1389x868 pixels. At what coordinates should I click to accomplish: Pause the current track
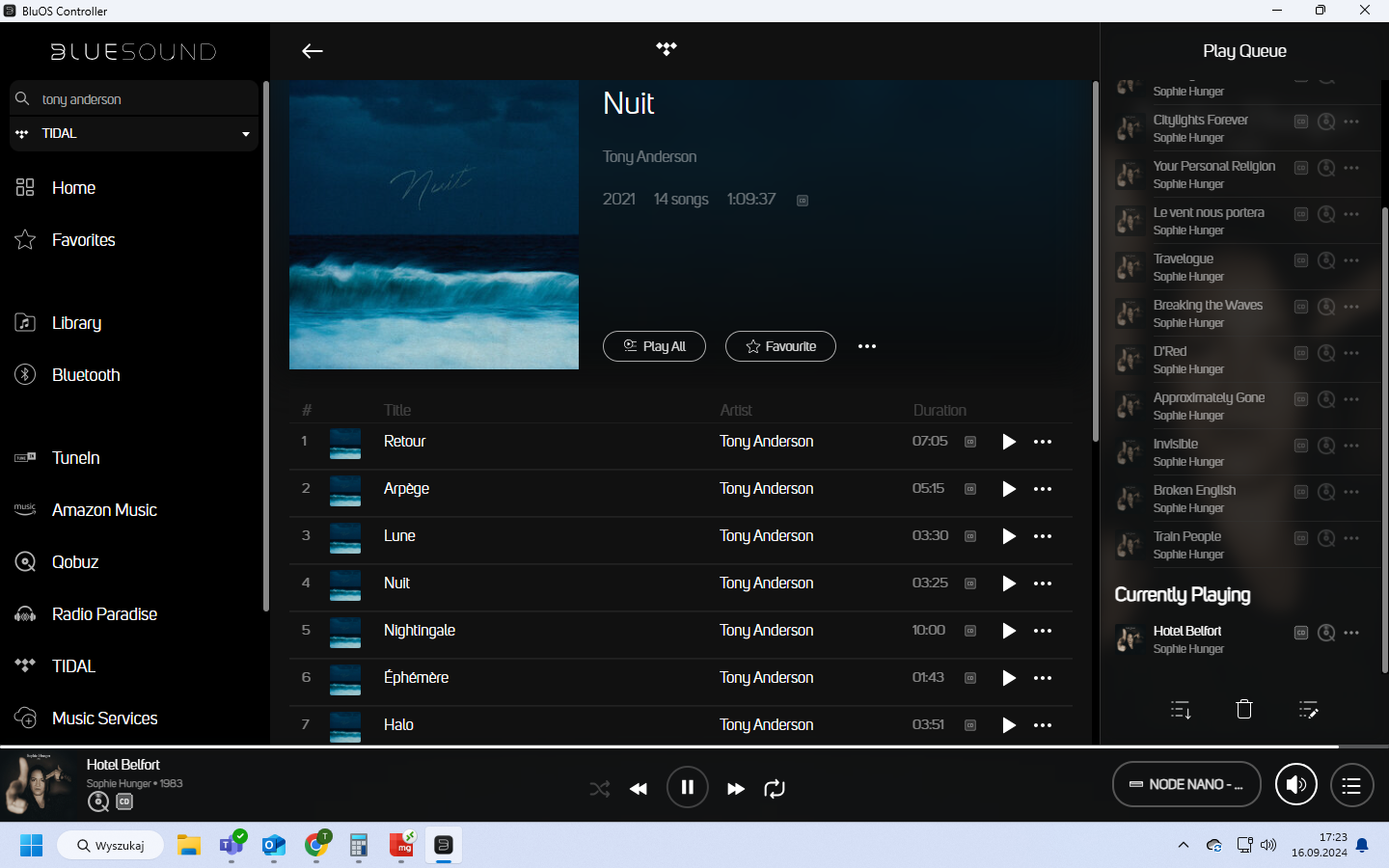[688, 787]
